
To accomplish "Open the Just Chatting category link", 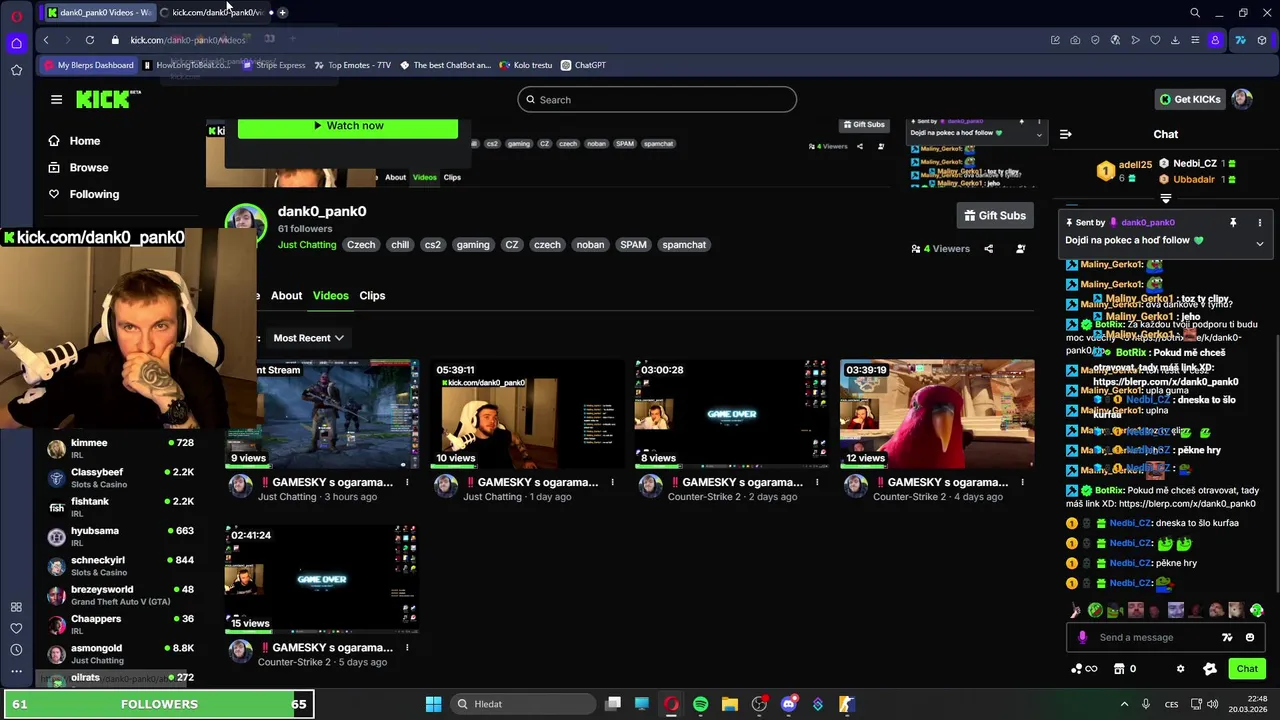I will click(x=307, y=245).
